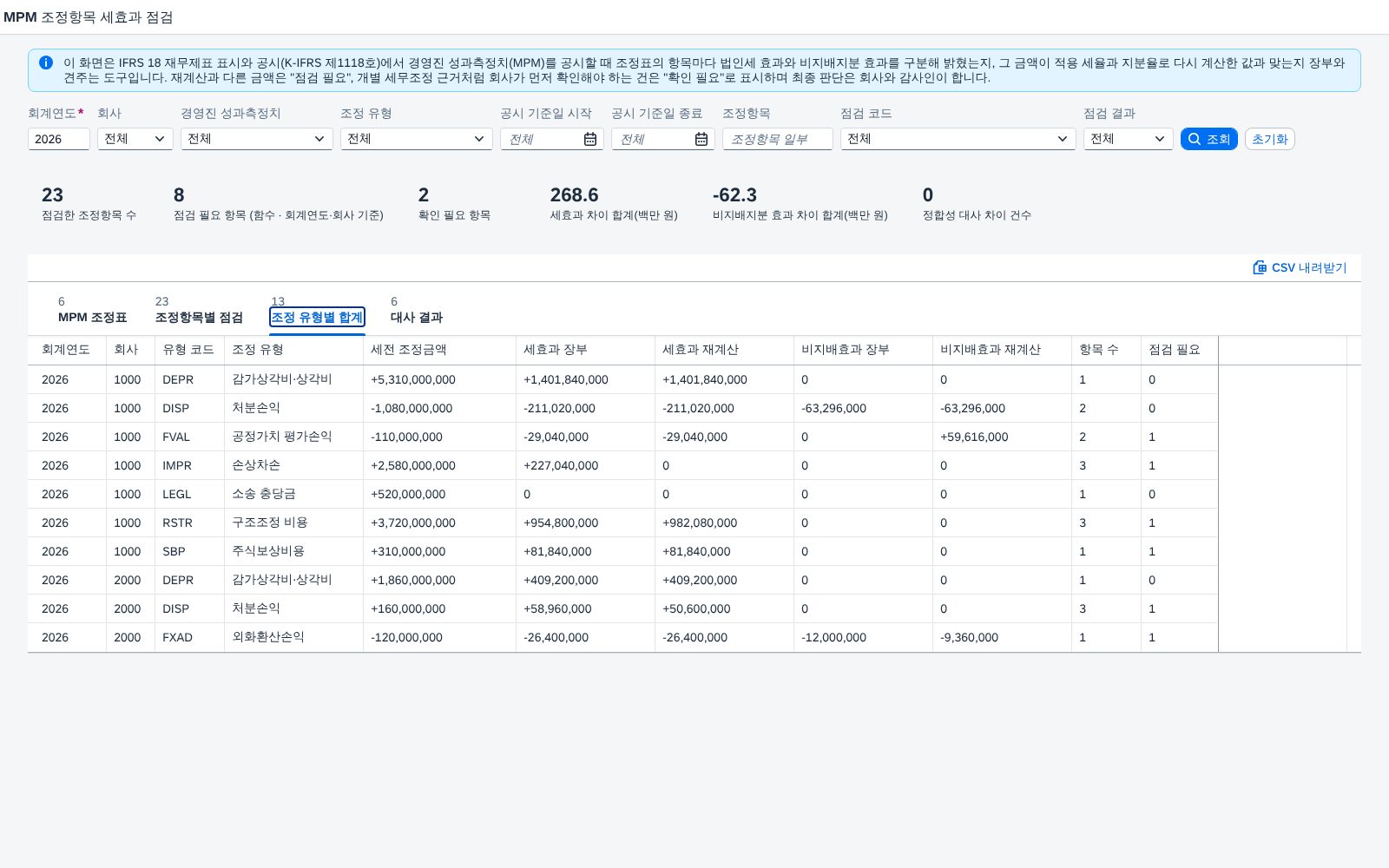This screenshot has width=1389, height=868.
Task: Click the -9,360,000 value in FXAD row
Action: (969, 637)
